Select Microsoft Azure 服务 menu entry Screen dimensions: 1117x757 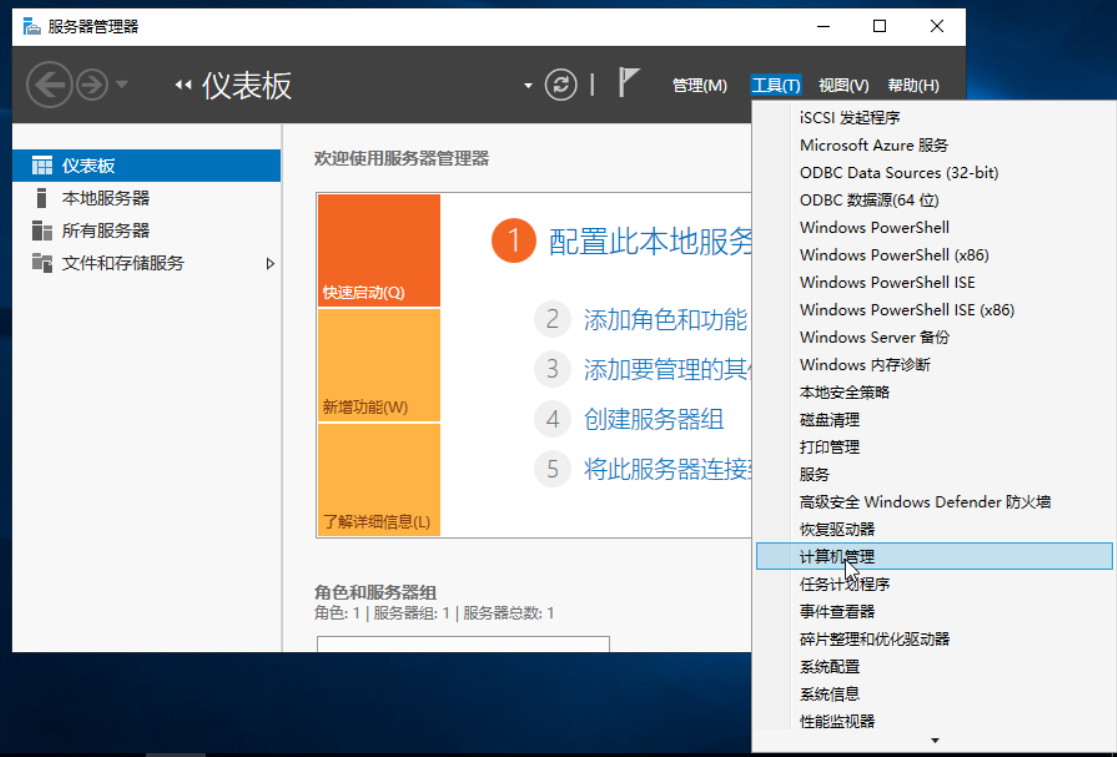click(934, 145)
